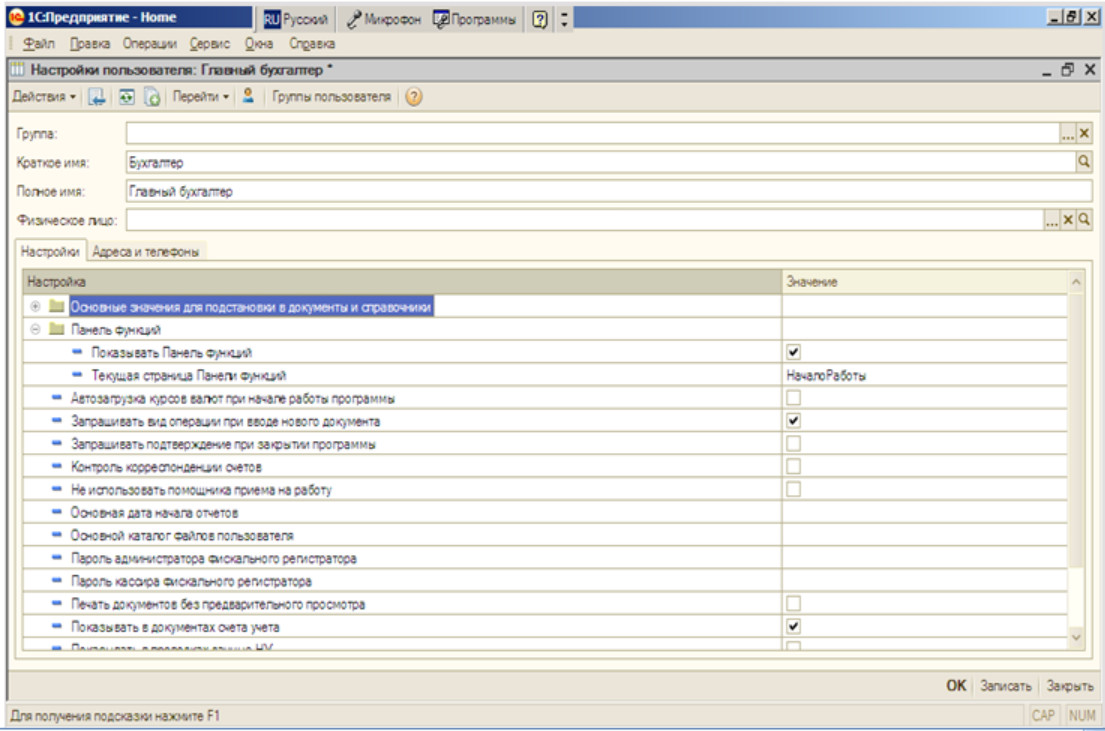Enable Печать документов без предварительного просмотра
The height and width of the screenshot is (731, 1105).
(794, 603)
